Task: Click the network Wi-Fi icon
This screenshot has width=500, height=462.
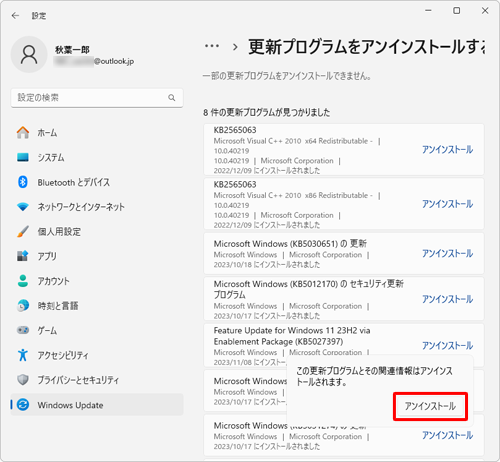Action: point(23,207)
